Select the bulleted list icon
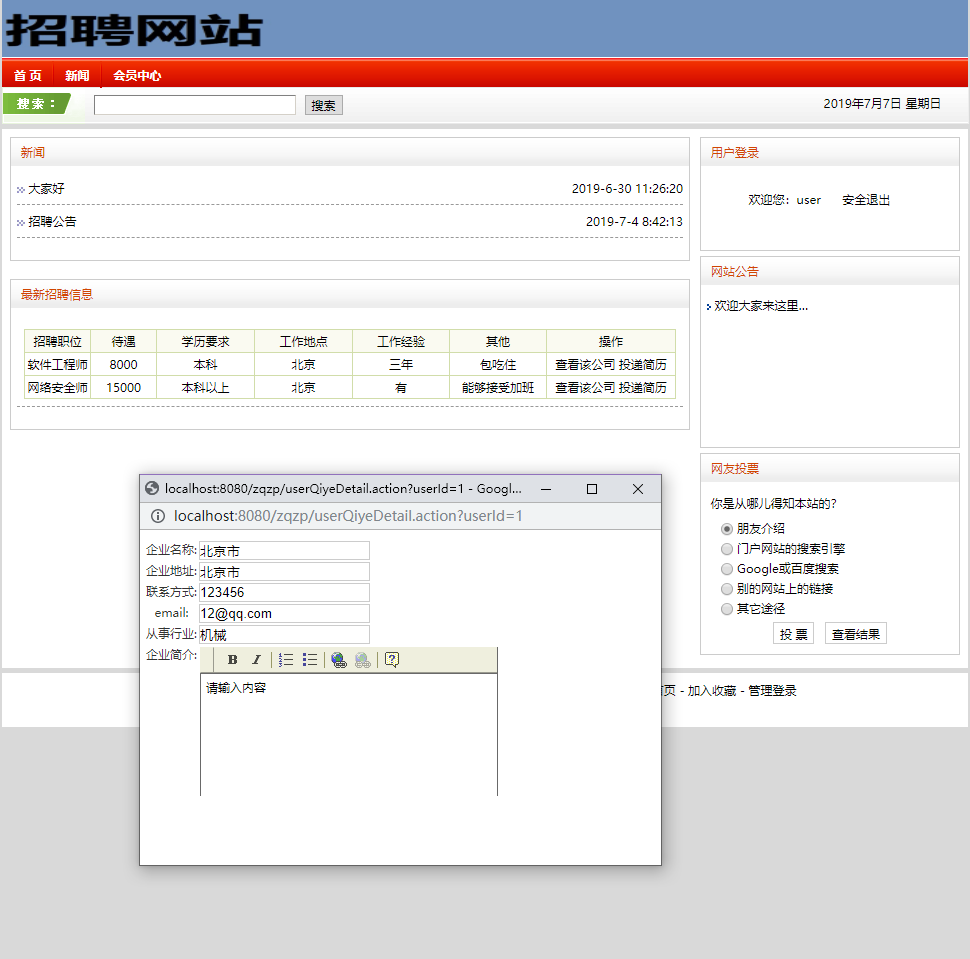This screenshot has height=959, width=970. (309, 660)
